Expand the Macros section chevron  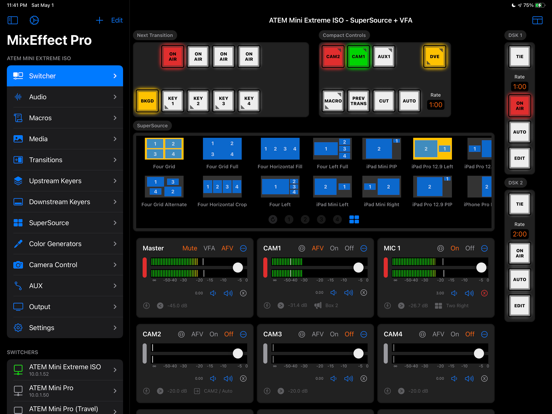pos(115,118)
